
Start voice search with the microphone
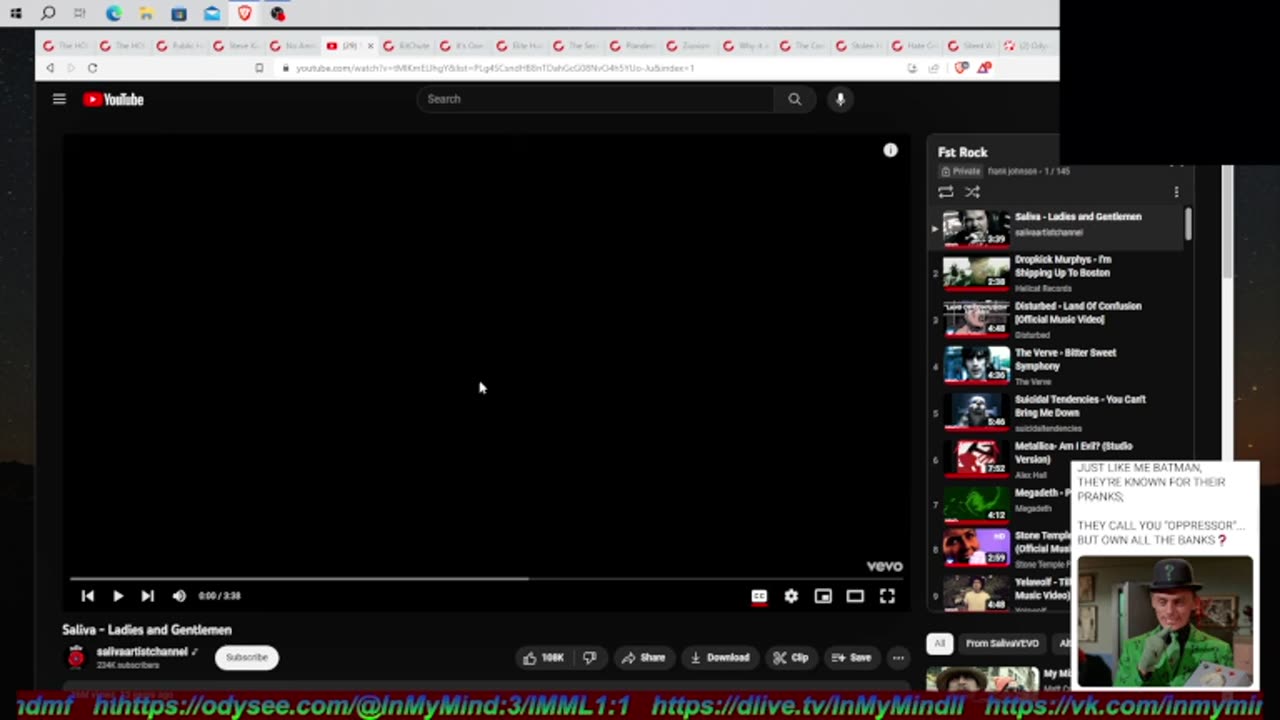(x=840, y=99)
